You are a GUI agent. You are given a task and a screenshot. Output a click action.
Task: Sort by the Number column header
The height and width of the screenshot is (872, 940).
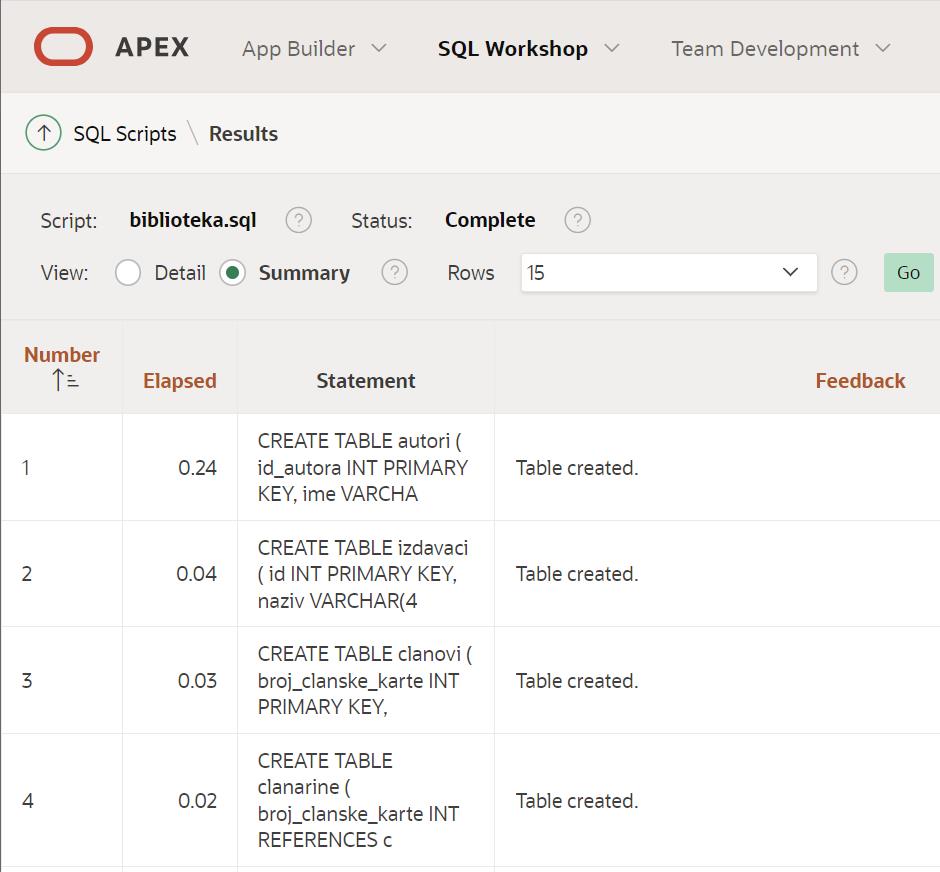pos(62,355)
